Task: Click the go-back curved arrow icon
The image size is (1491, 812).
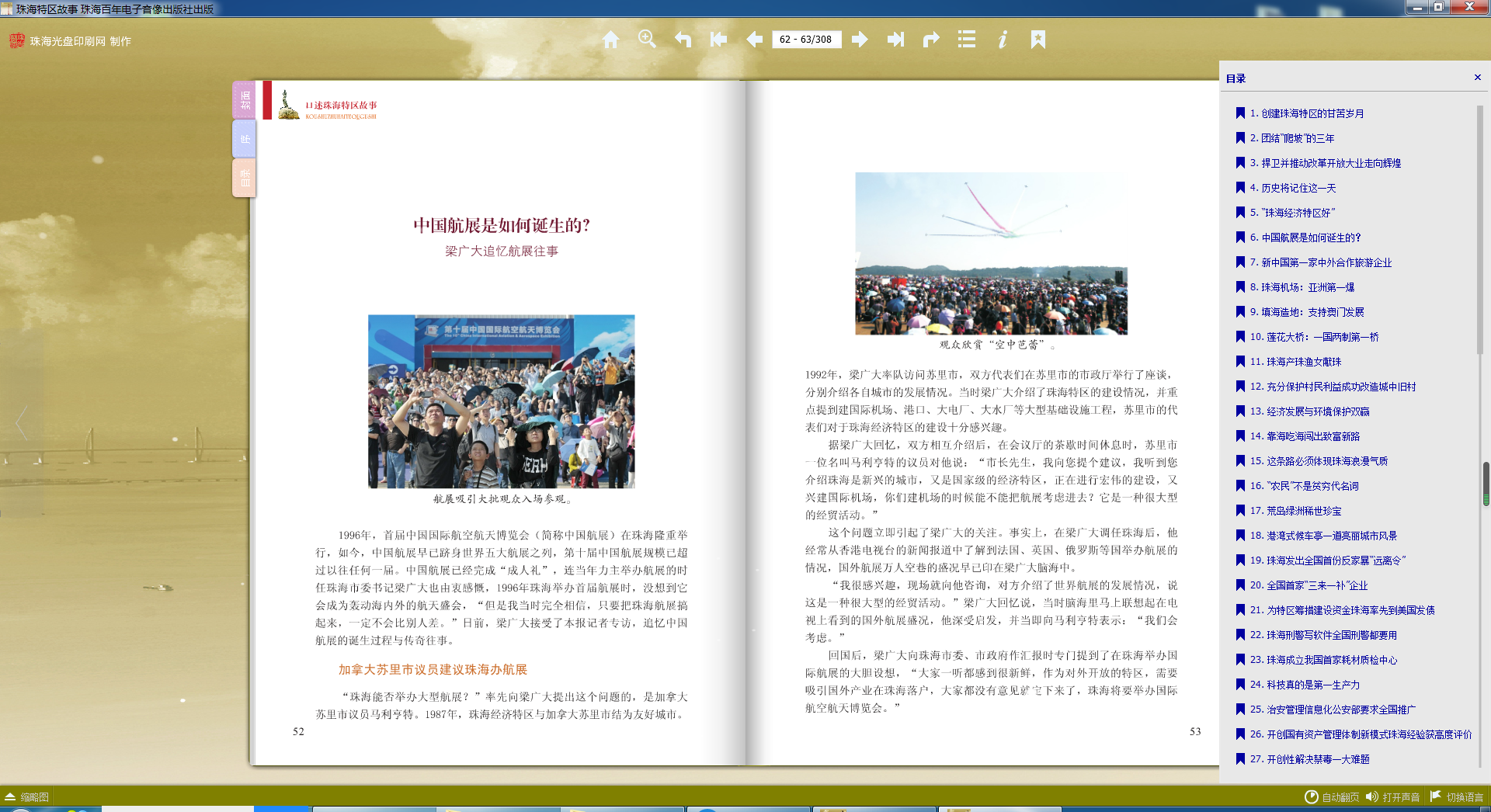Action: [x=683, y=40]
